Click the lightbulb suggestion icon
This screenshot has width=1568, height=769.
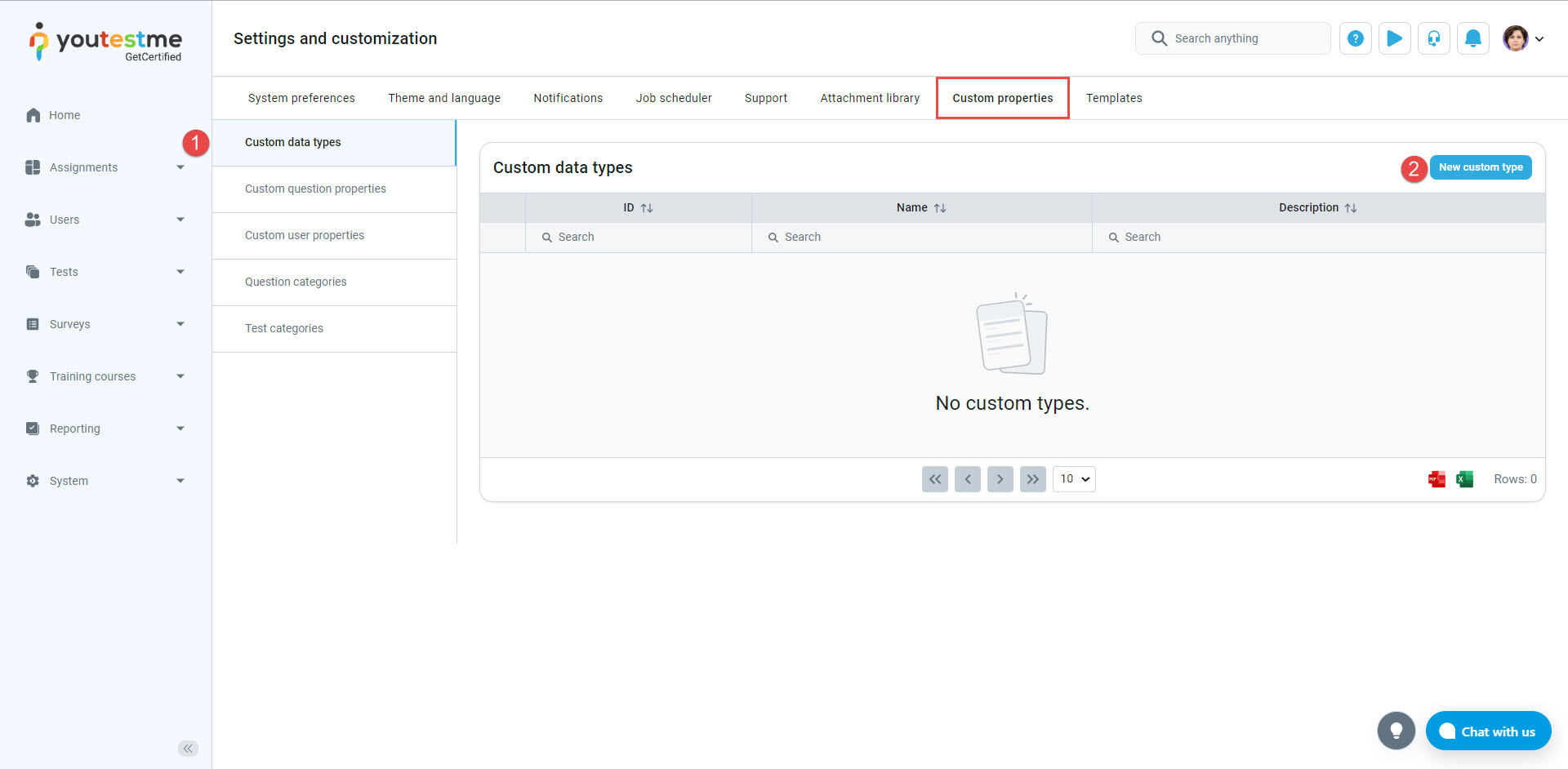(x=1396, y=731)
